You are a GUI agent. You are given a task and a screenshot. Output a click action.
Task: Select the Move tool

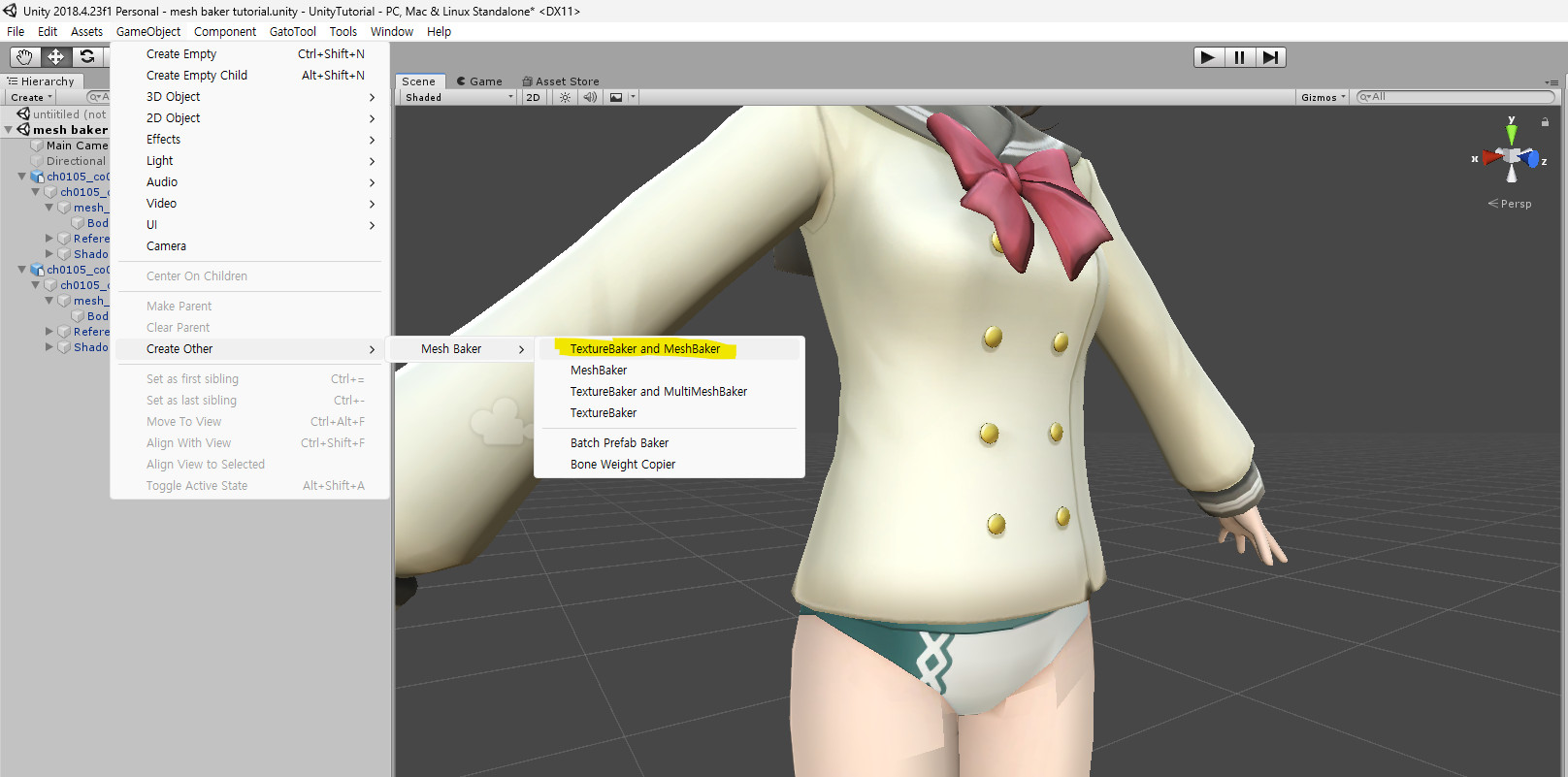[55, 57]
